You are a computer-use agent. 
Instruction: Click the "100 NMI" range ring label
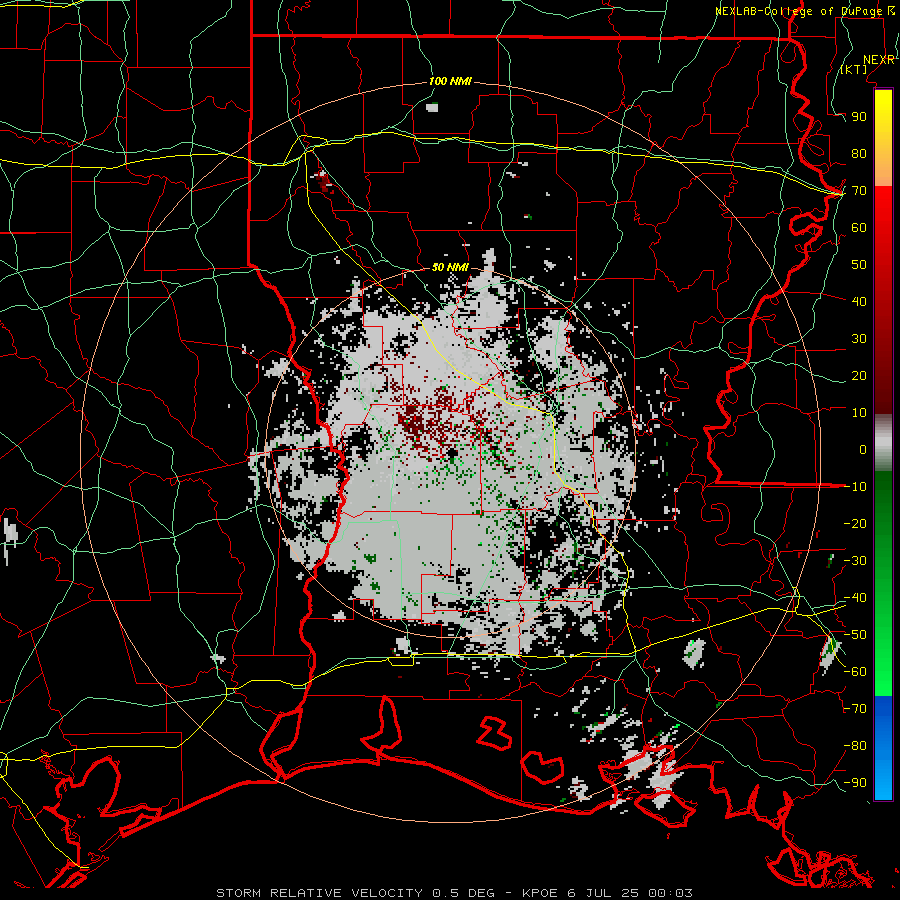(x=450, y=82)
